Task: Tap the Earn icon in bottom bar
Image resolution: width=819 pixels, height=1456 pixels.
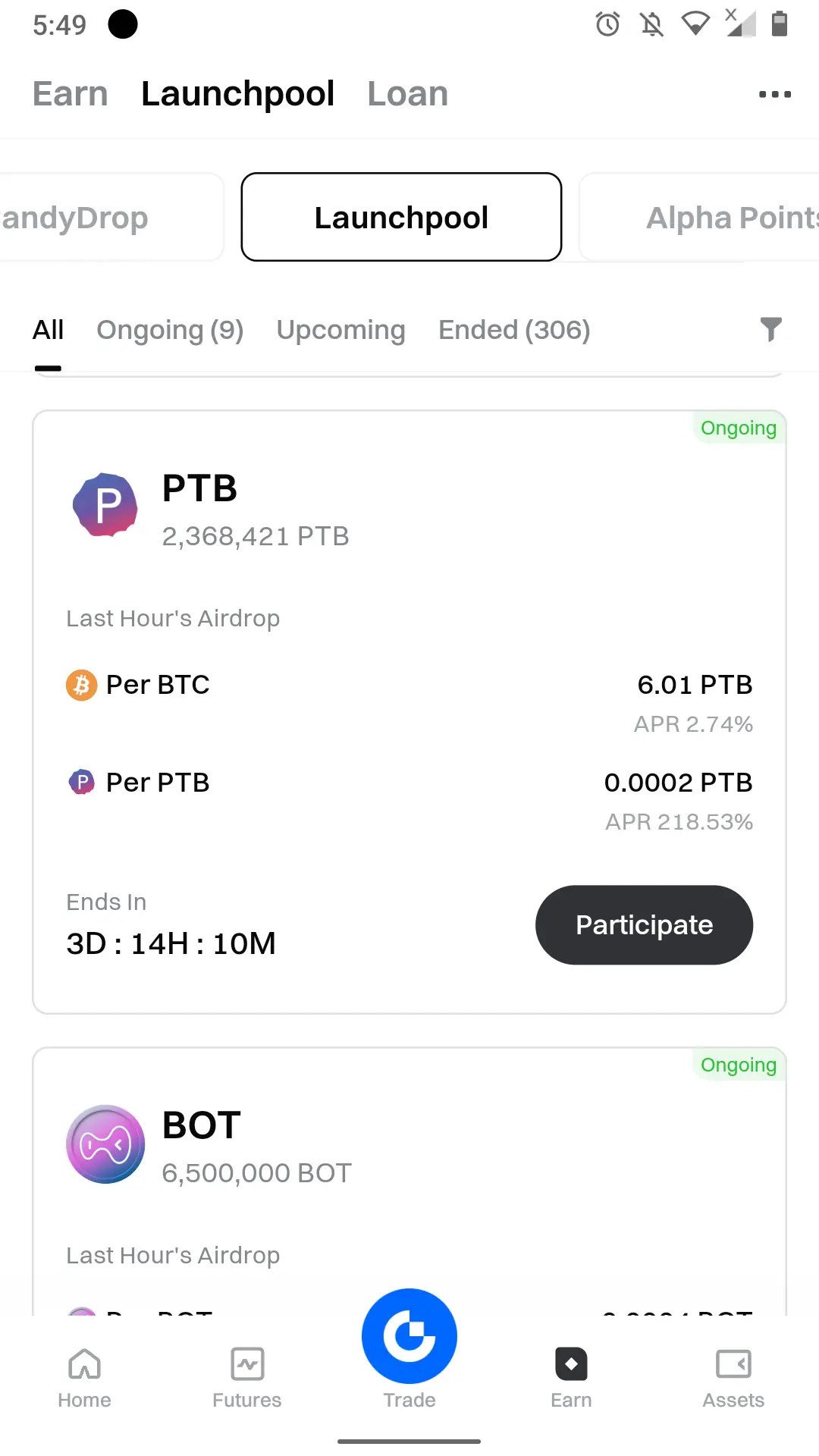Action: (571, 1364)
